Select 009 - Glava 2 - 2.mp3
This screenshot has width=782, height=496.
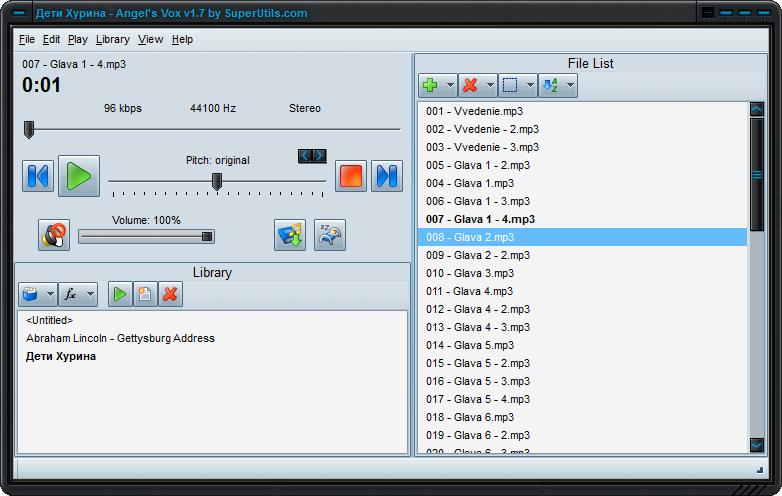(x=582, y=255)
